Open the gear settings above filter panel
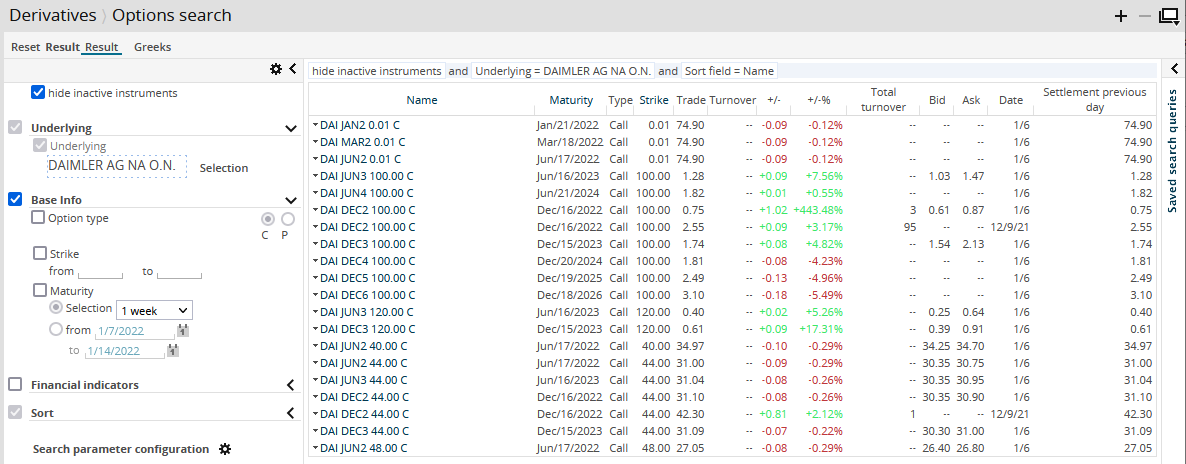 (276, 69)
